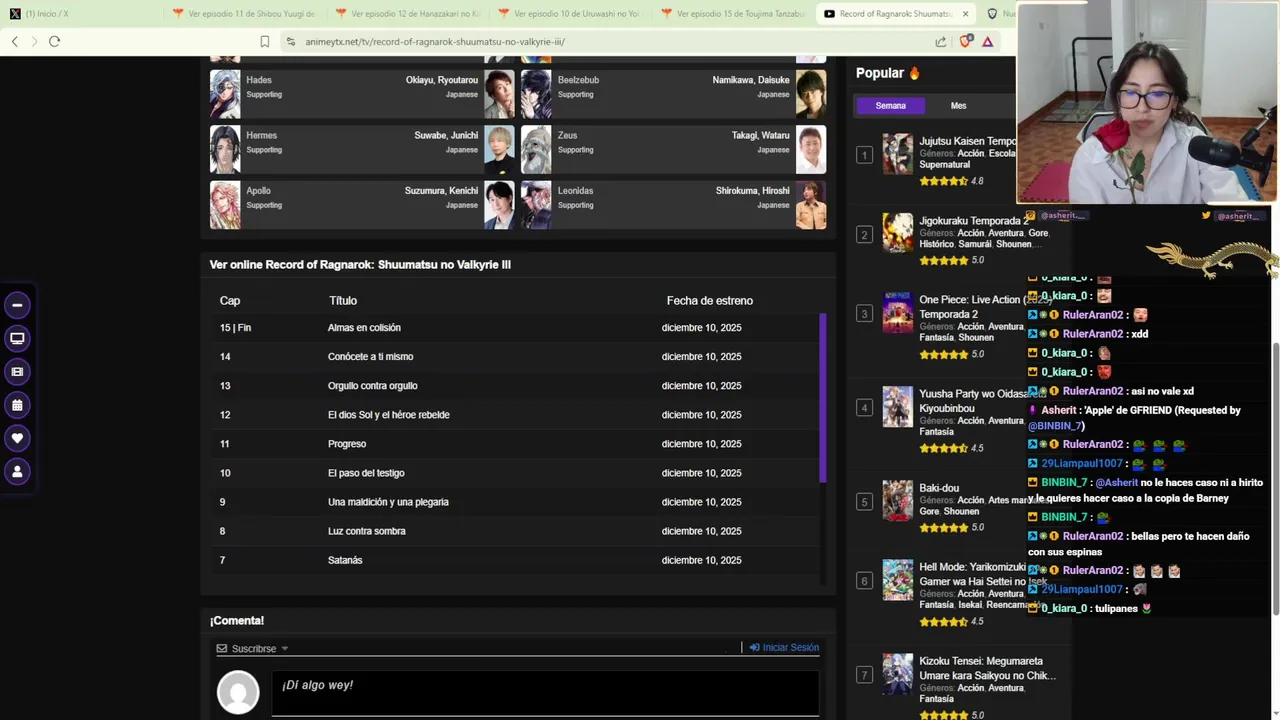Click the Brave Rewards triangle icon

[x=987, y=41]
